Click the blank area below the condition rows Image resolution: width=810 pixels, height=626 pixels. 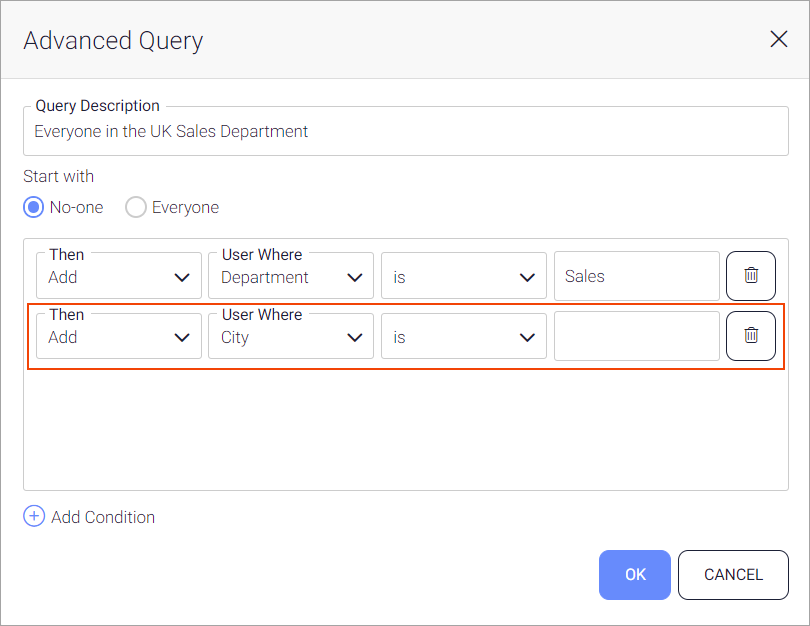pyautogui.click(x=404, y=430)
